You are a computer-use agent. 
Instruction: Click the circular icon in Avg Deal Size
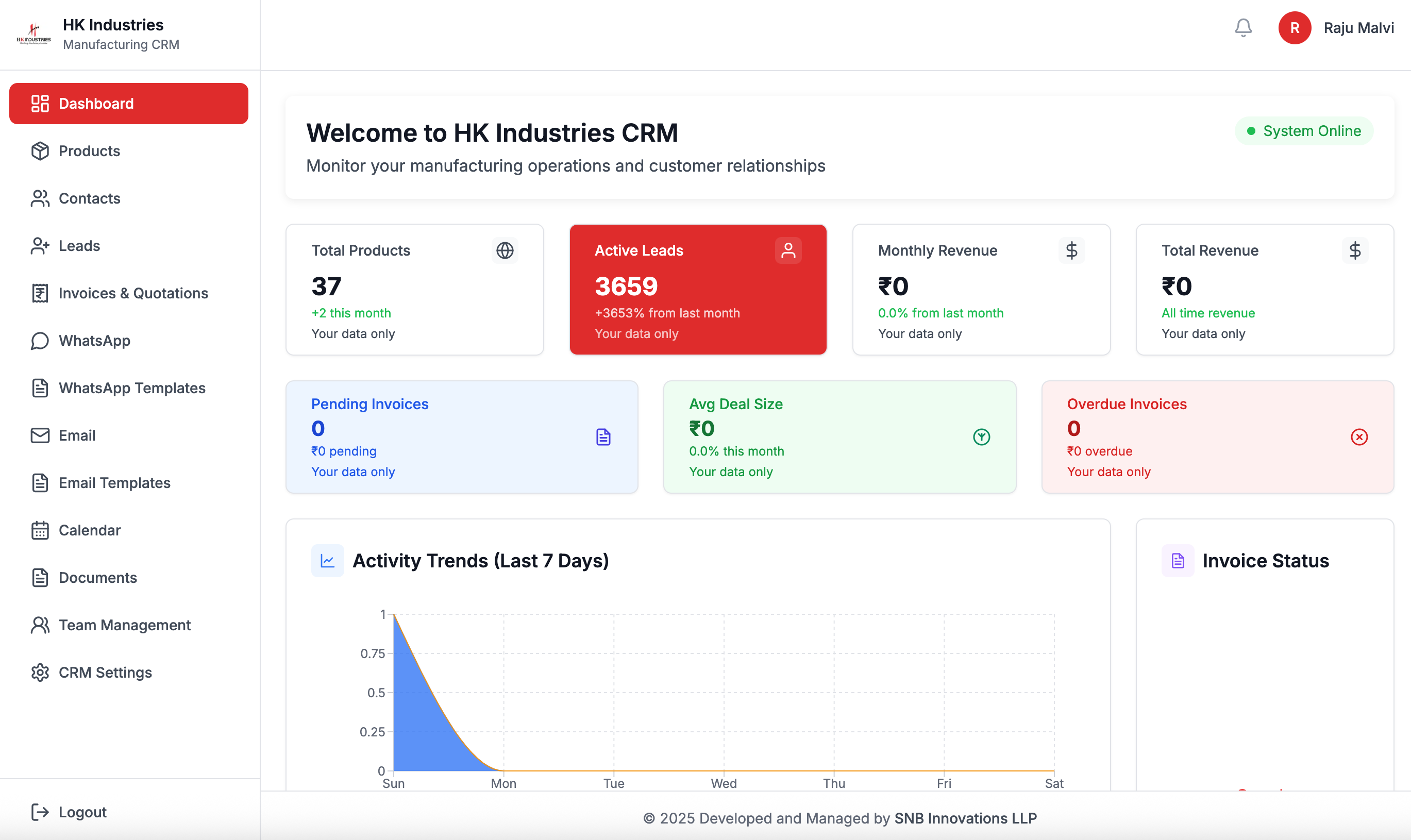(981, 437)
